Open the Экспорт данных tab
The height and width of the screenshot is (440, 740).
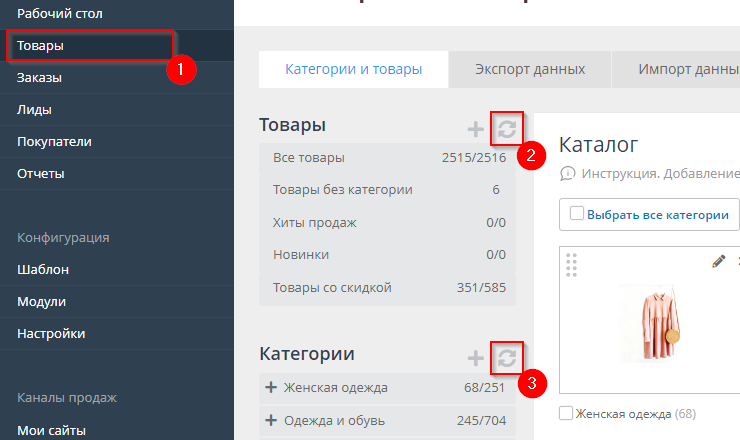[529, 70]
